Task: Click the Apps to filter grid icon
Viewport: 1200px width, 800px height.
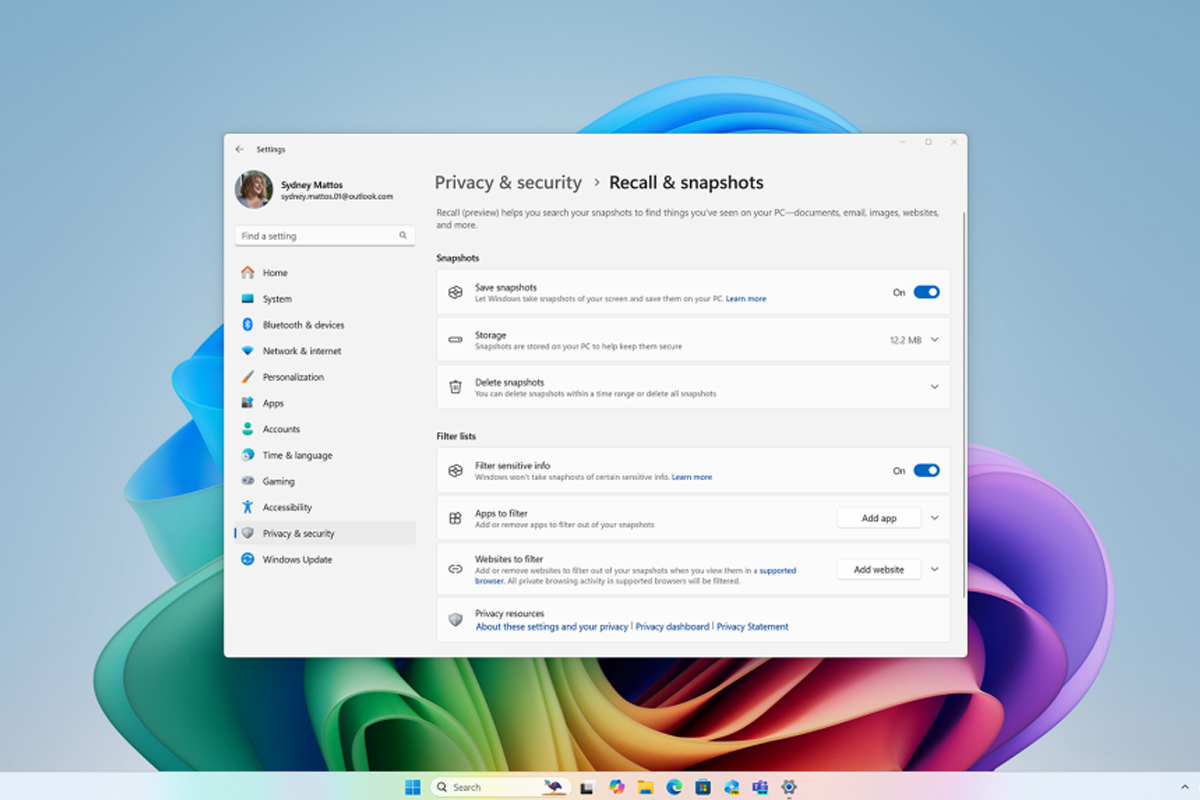Action: [455, 518]
